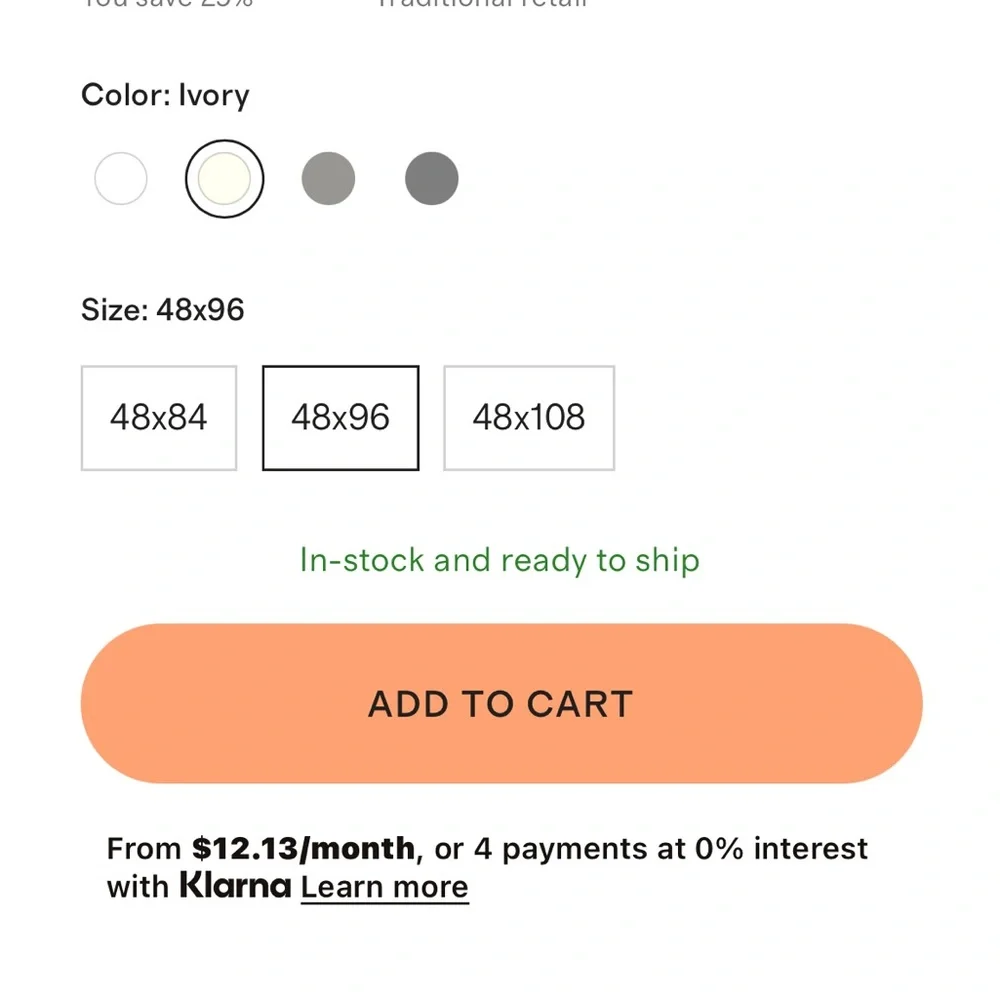Click the partially visible You save text

pyautogui.click(x=168, y=4)
